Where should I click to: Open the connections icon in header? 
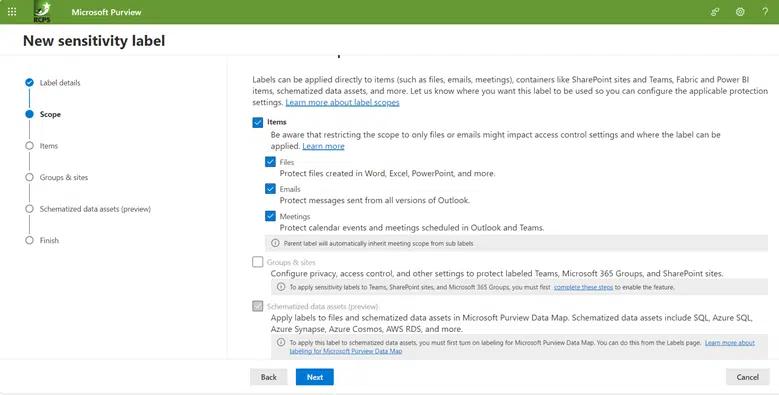click(x=715, y=12)
